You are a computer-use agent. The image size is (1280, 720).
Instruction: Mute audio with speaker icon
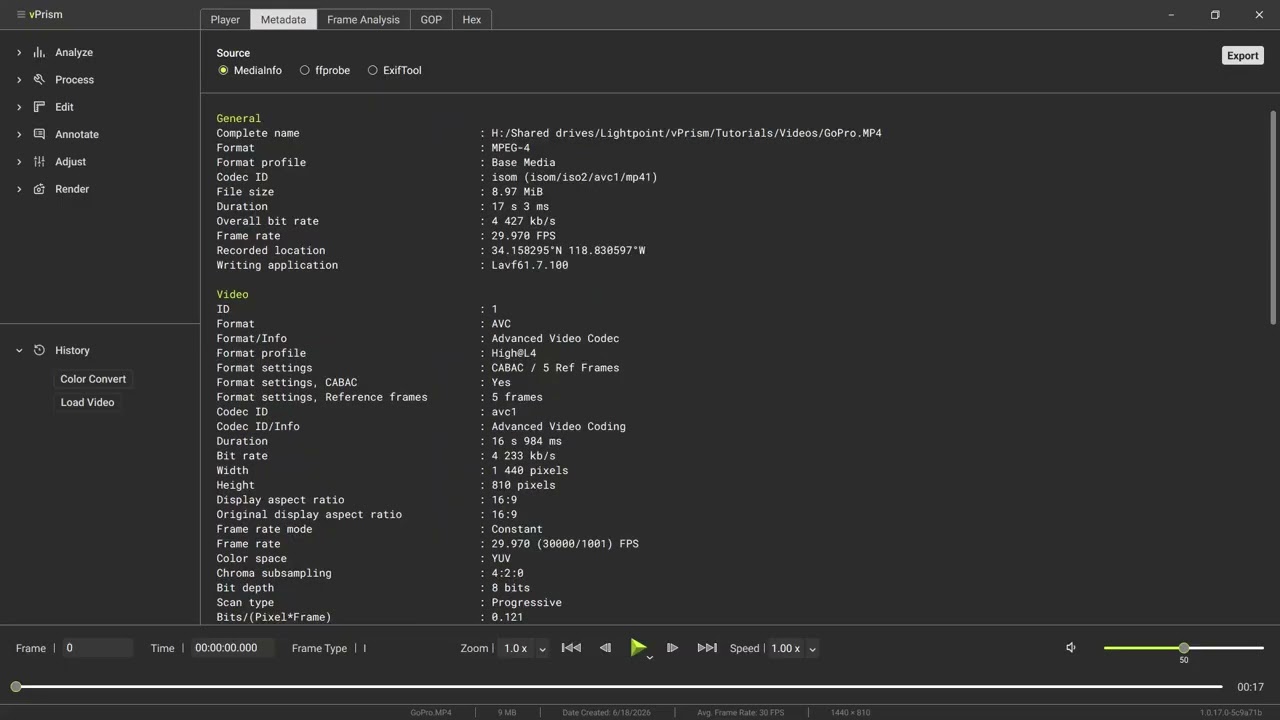[x=1071, y=648]
